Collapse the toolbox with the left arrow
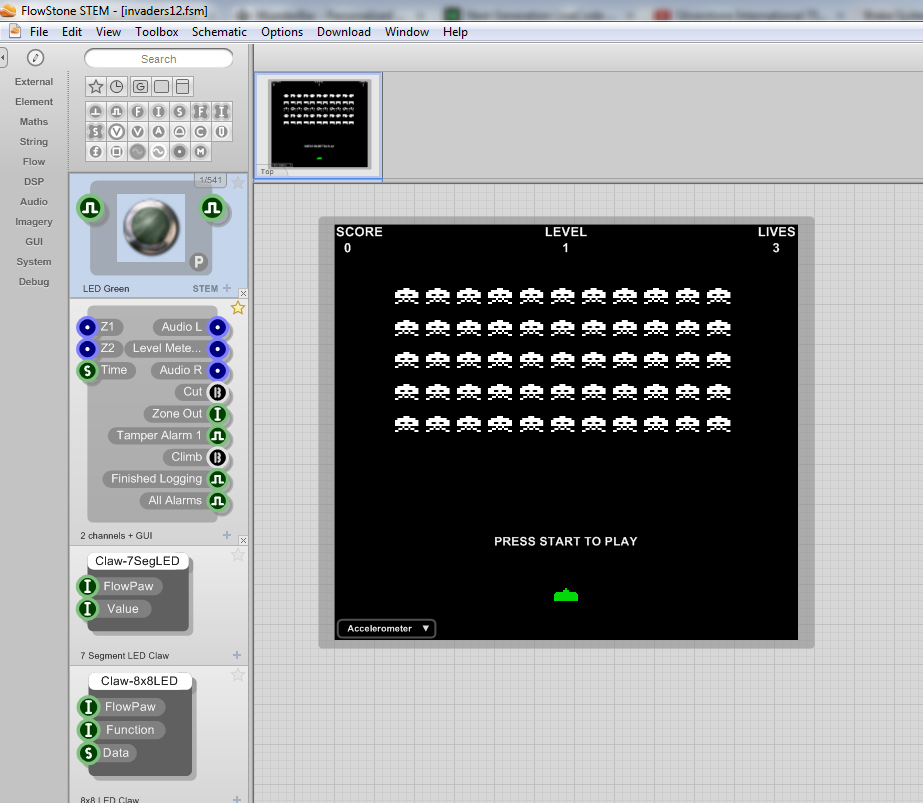 pos(4,58)
